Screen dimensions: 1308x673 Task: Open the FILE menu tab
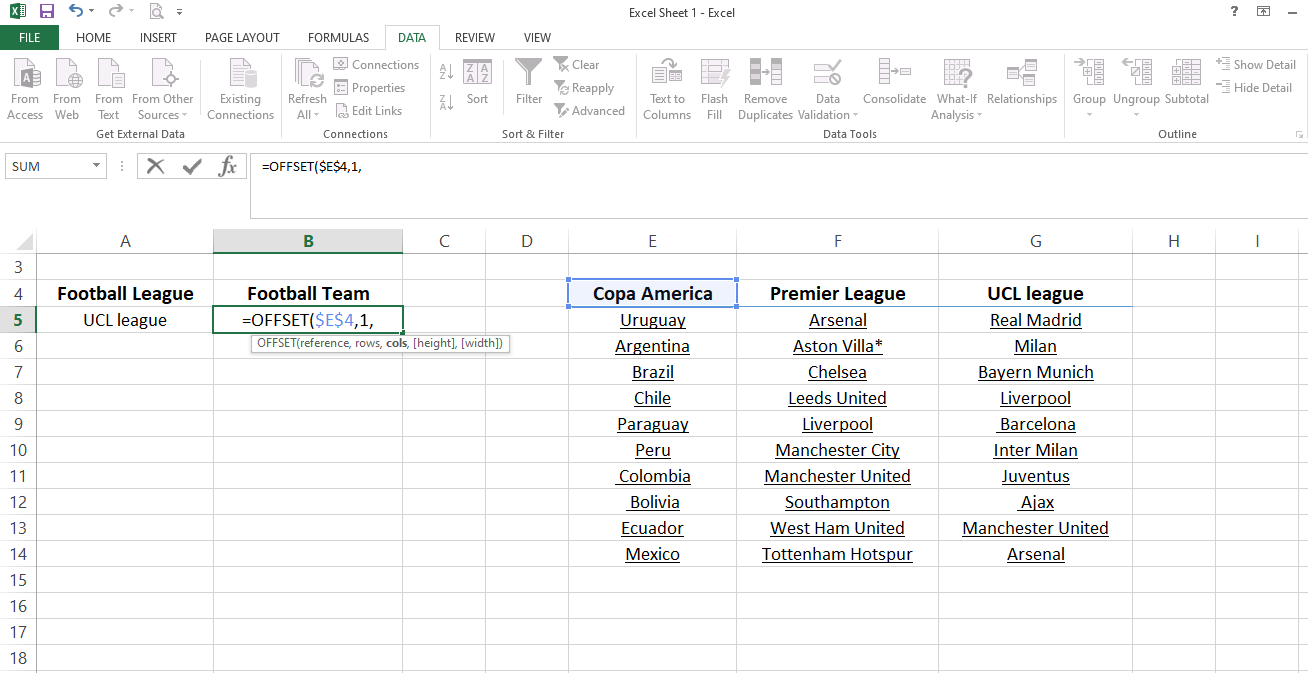coord(29,38)
